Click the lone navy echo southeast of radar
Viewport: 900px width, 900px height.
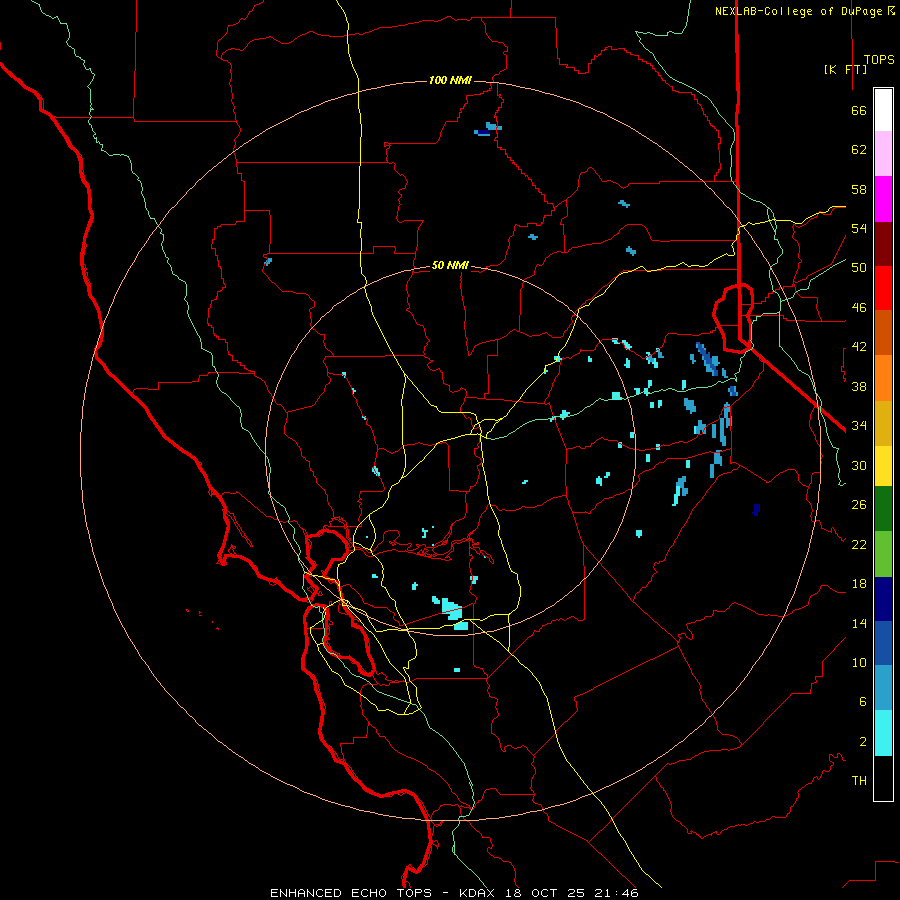point(757,510)
